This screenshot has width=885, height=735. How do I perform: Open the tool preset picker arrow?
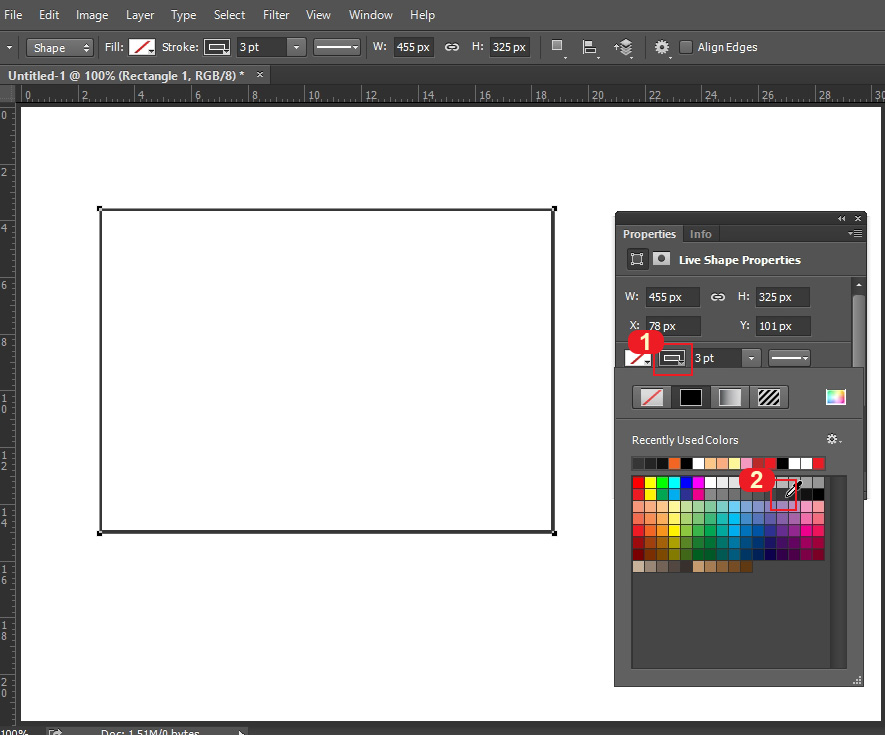pos(10,47)
